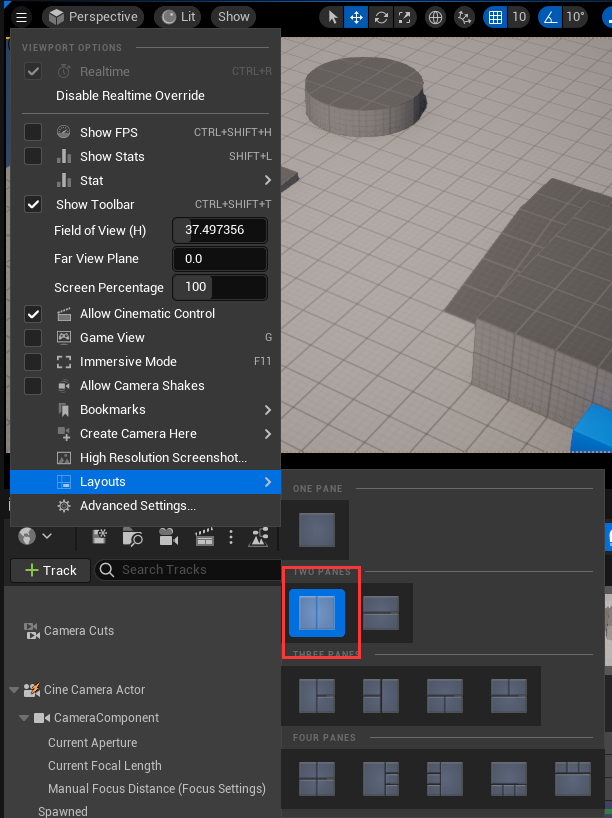Select the four-pane 2x2 grid layout
Screen dimensions: 612x818
click(x=317, y=777)
